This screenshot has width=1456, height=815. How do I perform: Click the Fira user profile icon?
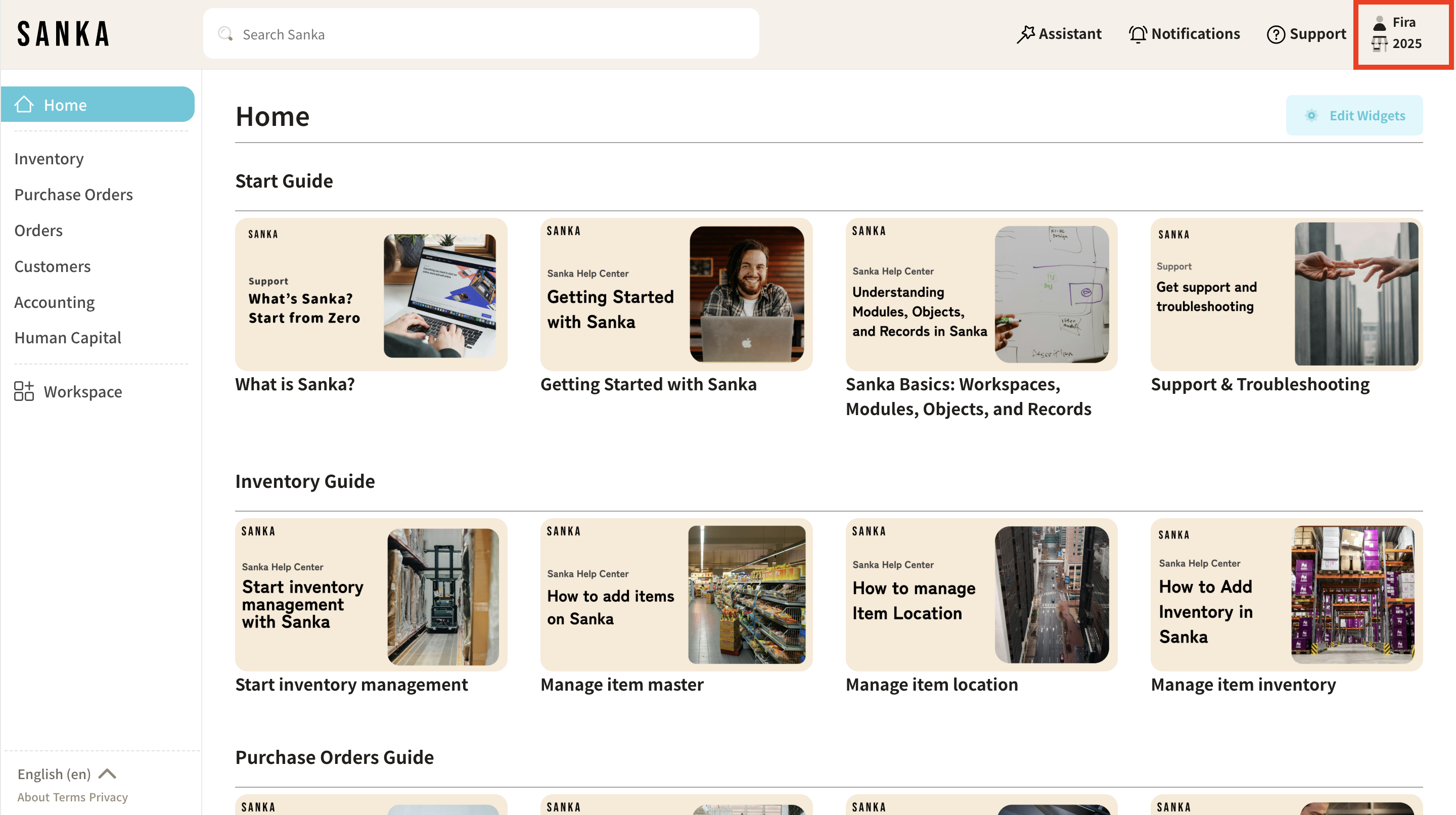click(1380, 23)
